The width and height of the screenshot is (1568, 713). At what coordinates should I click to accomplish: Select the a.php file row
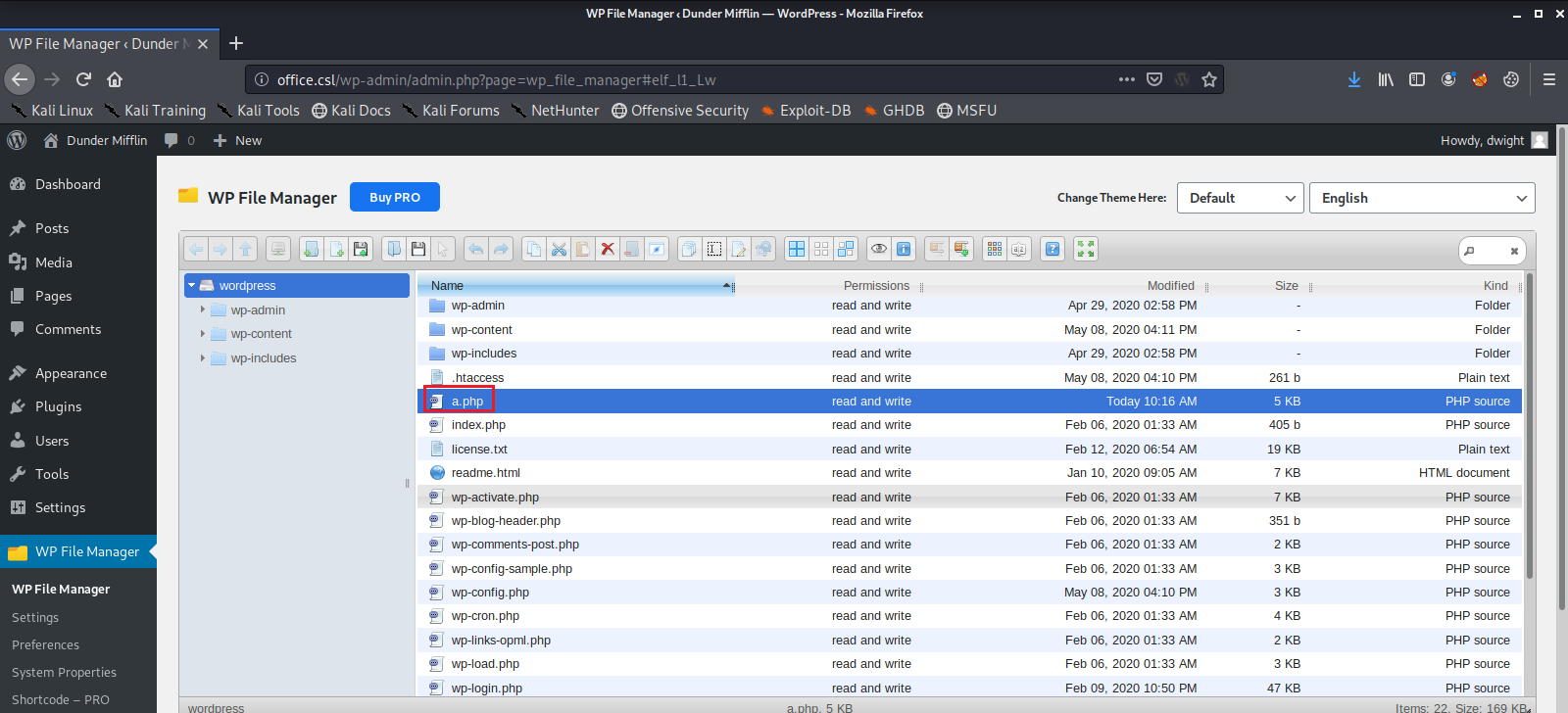coord(969,401)
